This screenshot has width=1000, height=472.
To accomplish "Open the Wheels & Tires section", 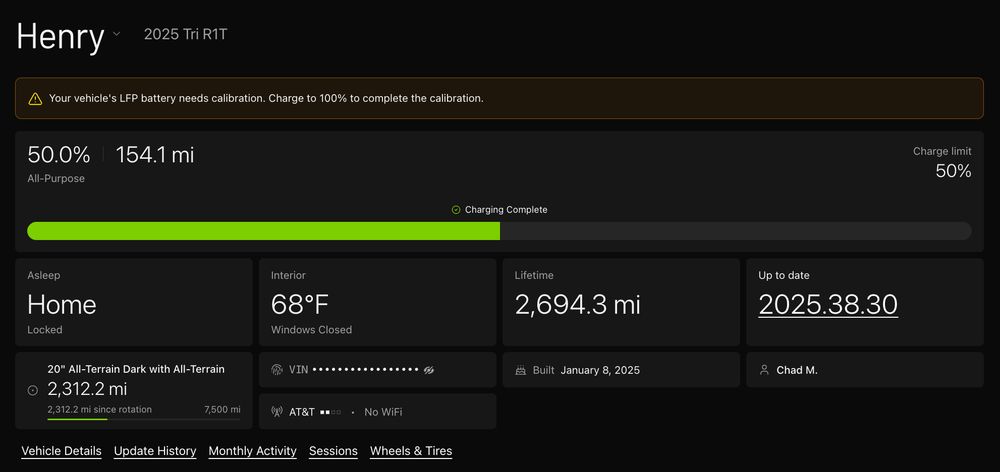I will coord(411,451).
